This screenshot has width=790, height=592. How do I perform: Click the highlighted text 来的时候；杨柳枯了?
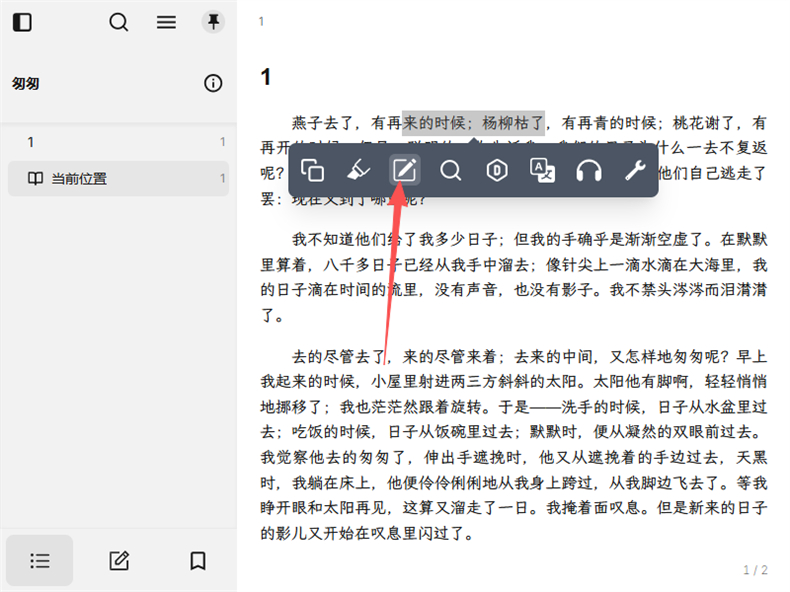(473, 123)
